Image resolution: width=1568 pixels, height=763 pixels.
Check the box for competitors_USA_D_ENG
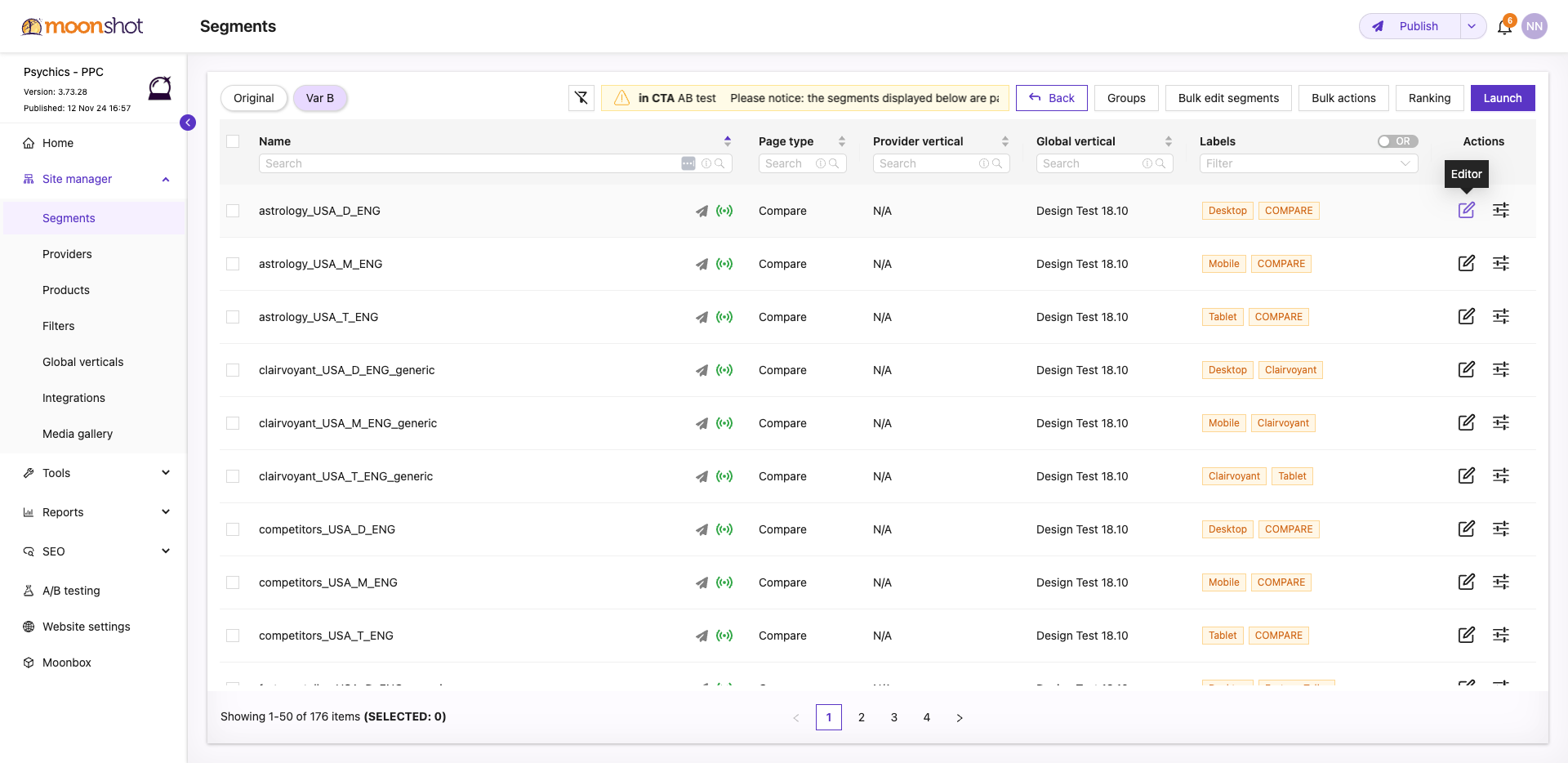tap(233, 529)
